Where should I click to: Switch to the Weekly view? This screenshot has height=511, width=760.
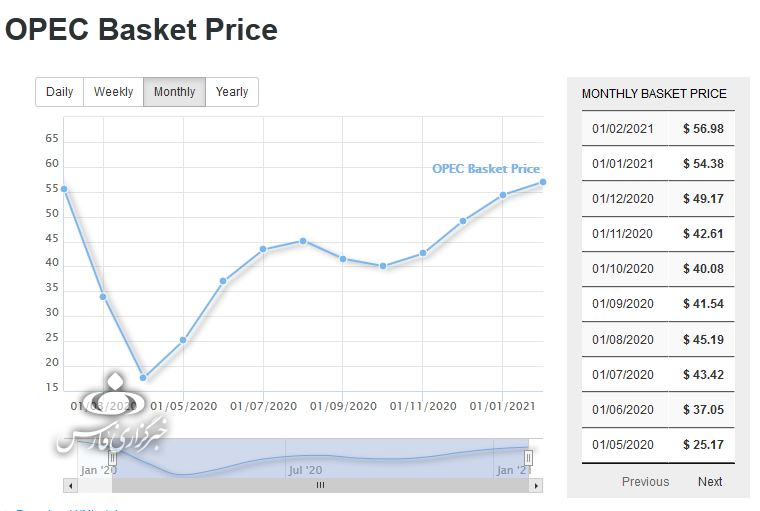(113, 92)
